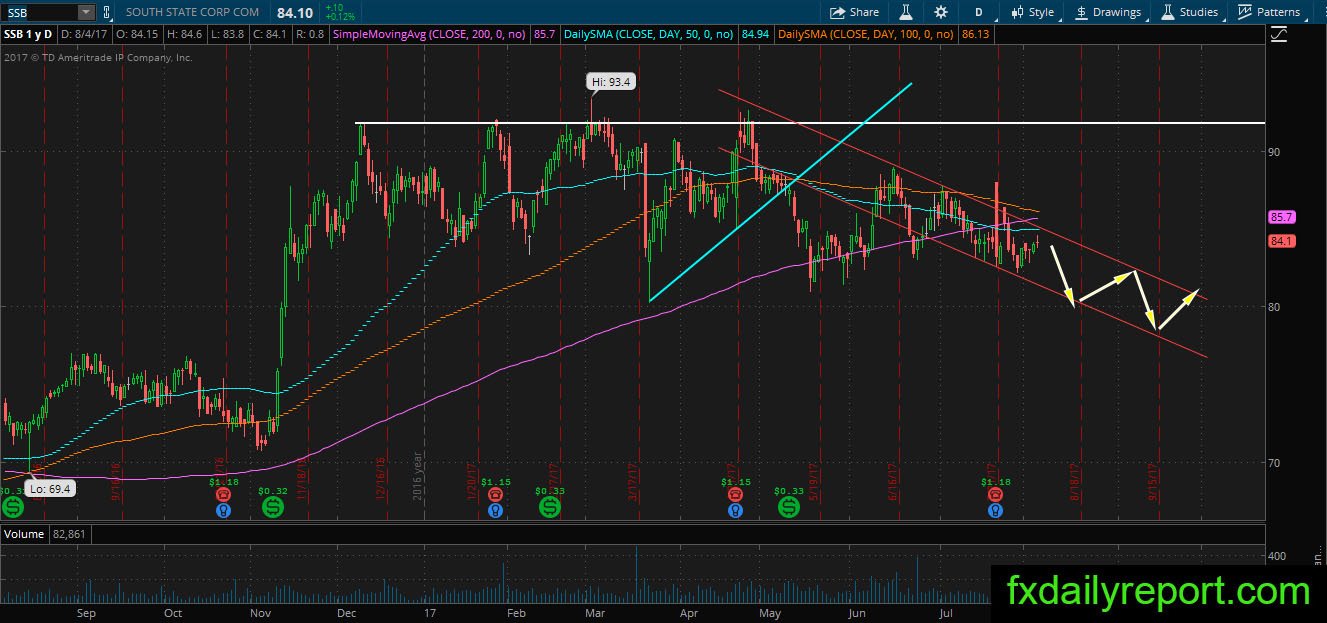Click the 9/15/17 expiration date marker

1153,481
